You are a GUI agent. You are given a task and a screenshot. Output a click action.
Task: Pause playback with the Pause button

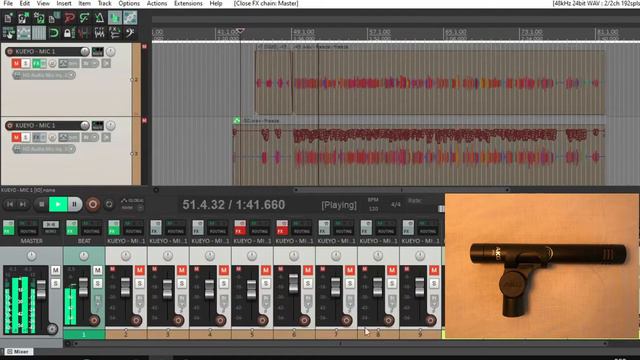tap(74, 204)
